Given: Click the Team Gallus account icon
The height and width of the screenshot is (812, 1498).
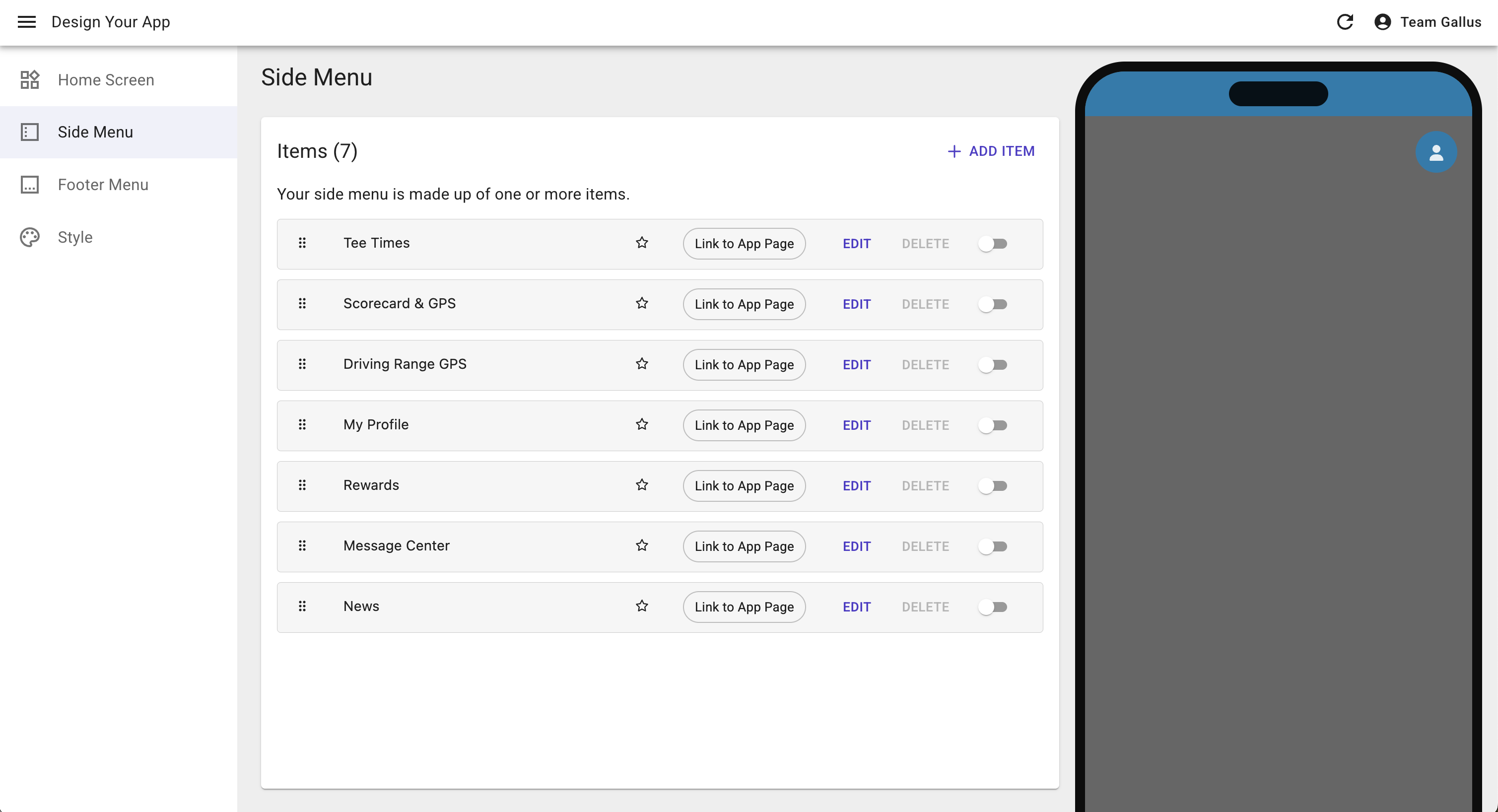Looking at the screenshot, I should click(1382, 22).
